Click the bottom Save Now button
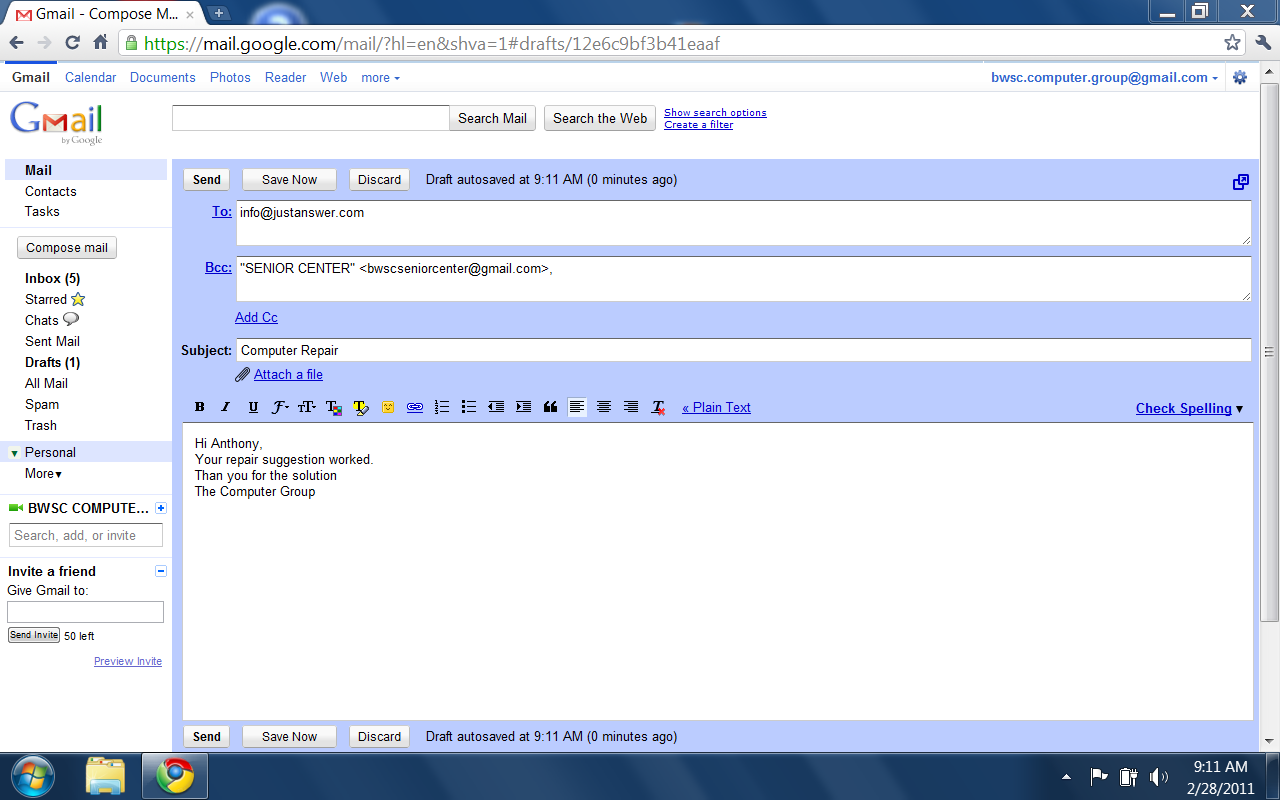Viewport: 1280px width, 800px height. click(x=289, y=737)
